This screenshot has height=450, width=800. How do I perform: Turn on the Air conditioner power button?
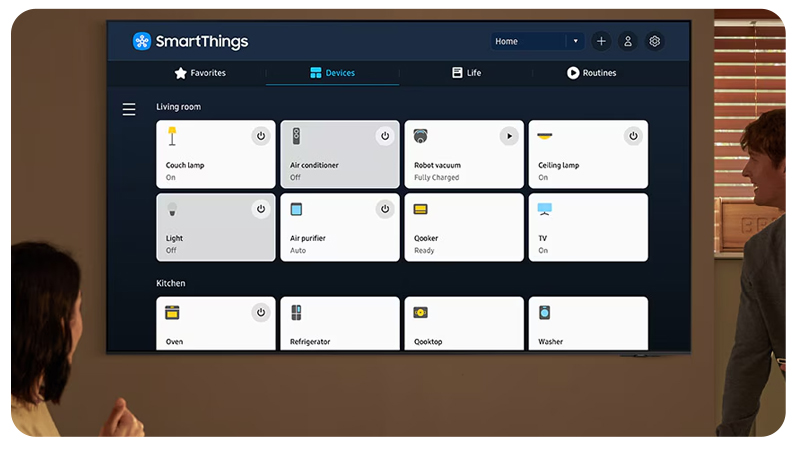(385, 136)
